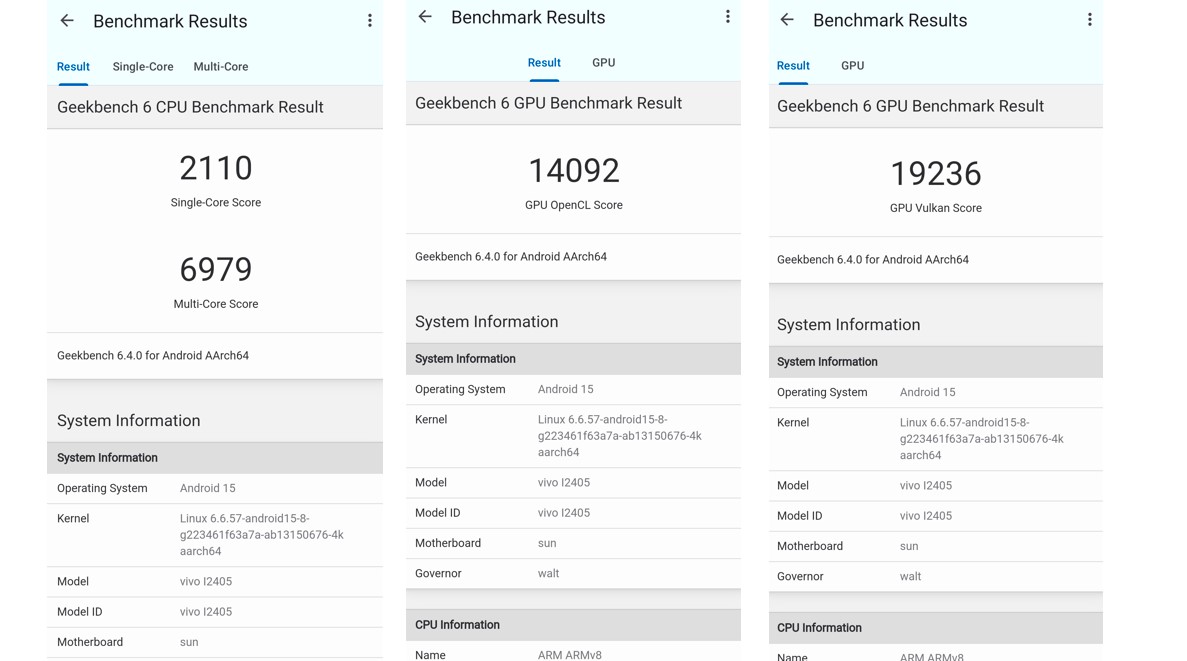Click Benchmark Results title on Vulkan screen
This screenshot has height=661, width=1187.
pos(890,20)
